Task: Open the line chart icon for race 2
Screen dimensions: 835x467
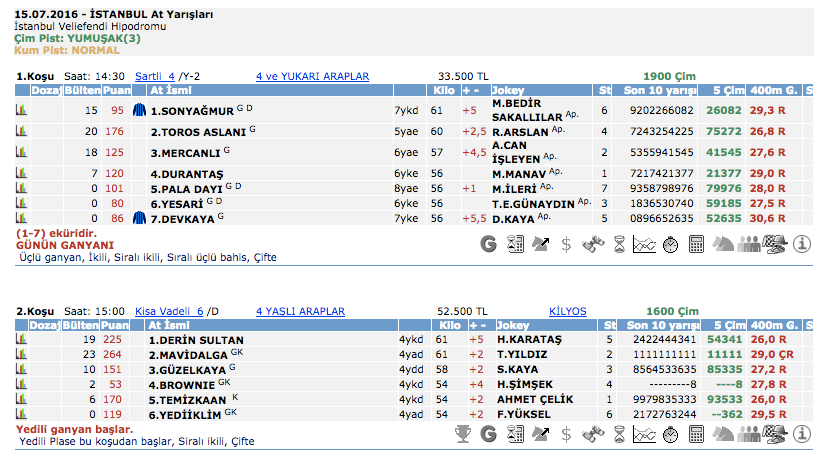Action: 645,433
